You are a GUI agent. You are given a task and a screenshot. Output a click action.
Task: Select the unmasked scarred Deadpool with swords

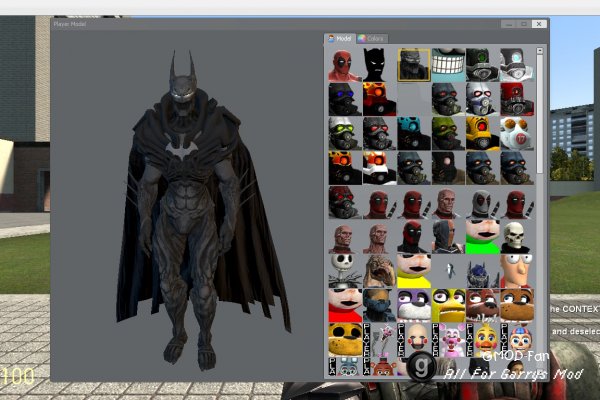(x=448, y=203)
